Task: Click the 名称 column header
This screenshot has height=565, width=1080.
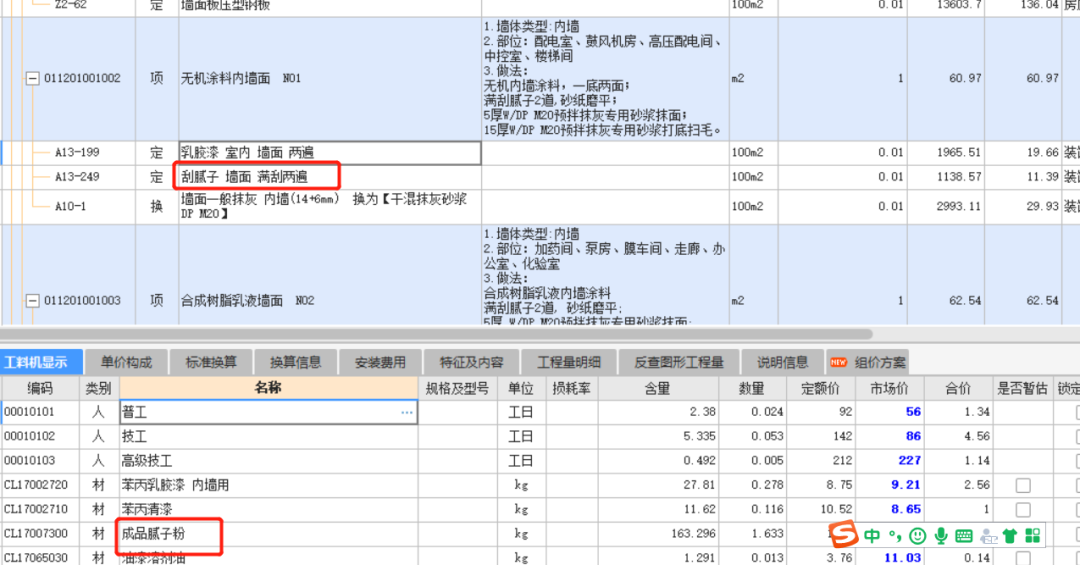Action: [x=268, y=388]
